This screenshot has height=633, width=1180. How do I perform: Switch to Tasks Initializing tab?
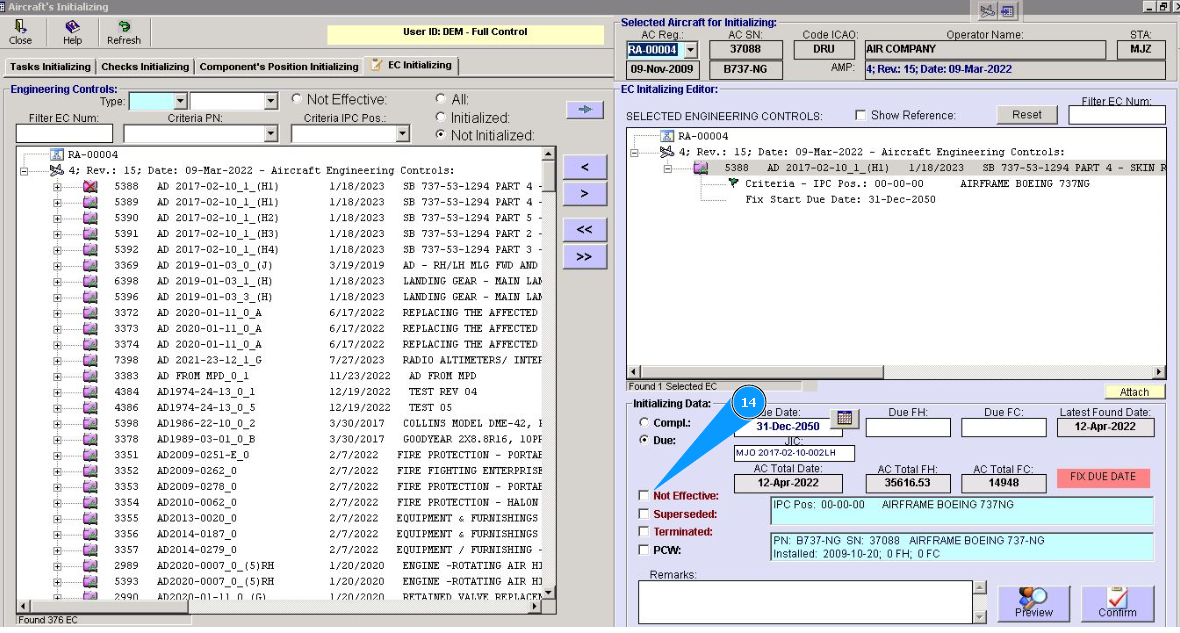[50, 67]
